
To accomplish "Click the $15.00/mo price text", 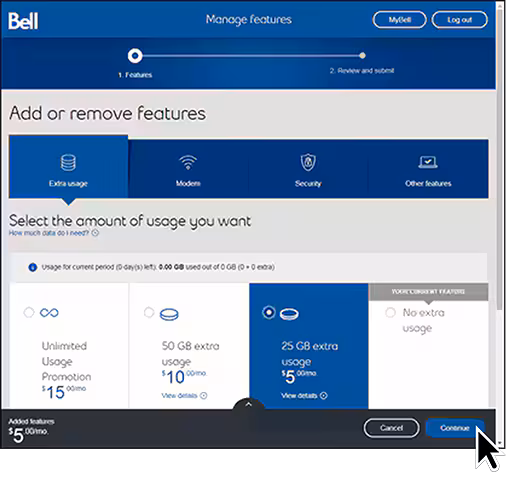I will pos(64,392).
